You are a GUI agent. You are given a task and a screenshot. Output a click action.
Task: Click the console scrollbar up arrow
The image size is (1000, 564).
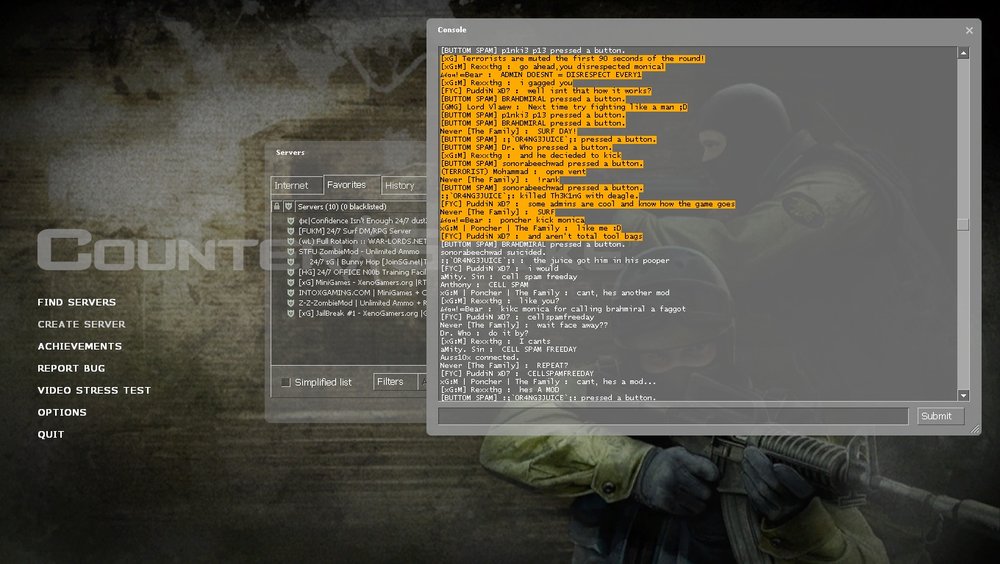963,53
